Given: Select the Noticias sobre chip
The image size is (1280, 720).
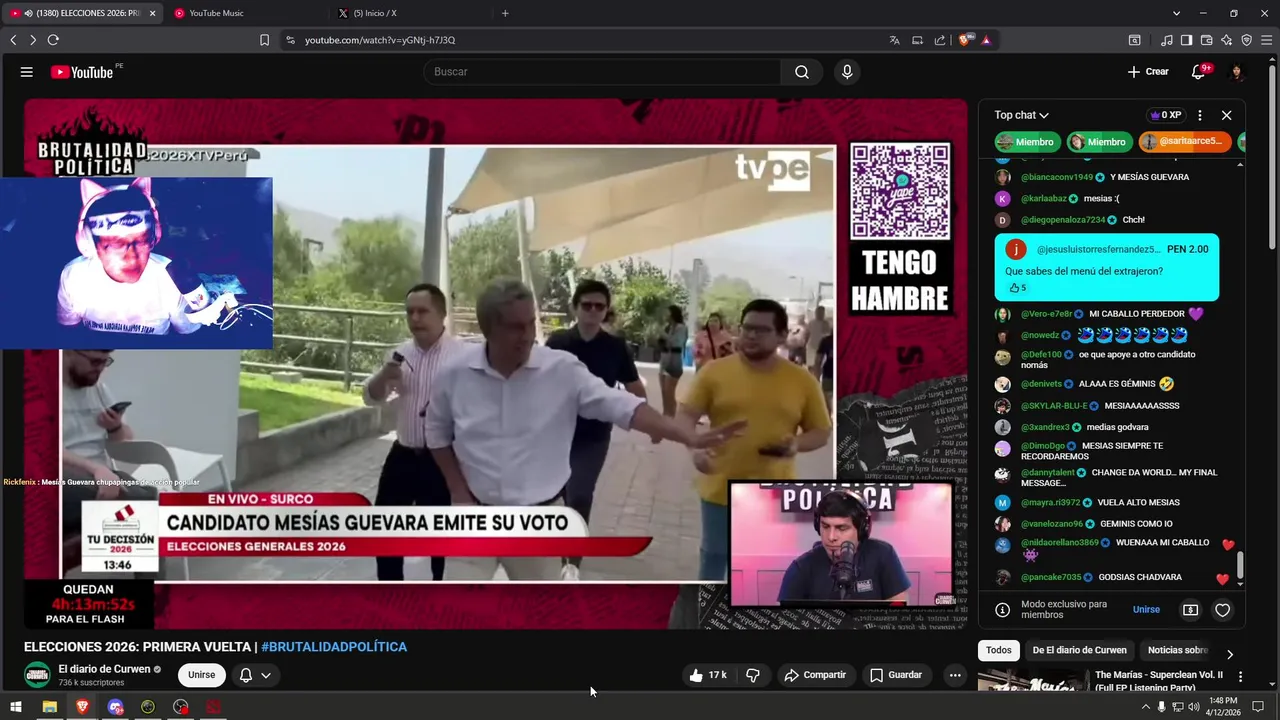Looking at the screenshot, I should (x=1178, y=650).
